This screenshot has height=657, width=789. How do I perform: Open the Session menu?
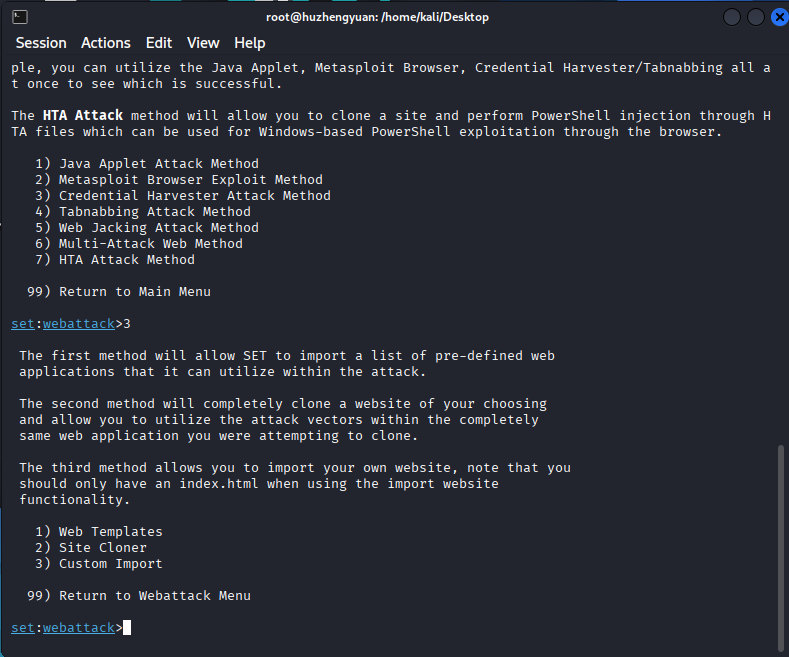(41, 43)
